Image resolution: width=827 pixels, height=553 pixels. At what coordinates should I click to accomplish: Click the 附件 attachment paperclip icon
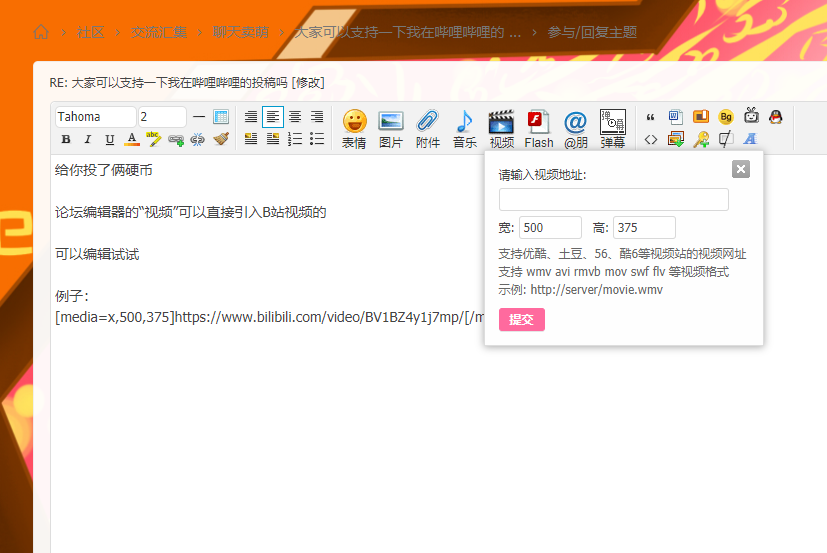tap(428, 128)
